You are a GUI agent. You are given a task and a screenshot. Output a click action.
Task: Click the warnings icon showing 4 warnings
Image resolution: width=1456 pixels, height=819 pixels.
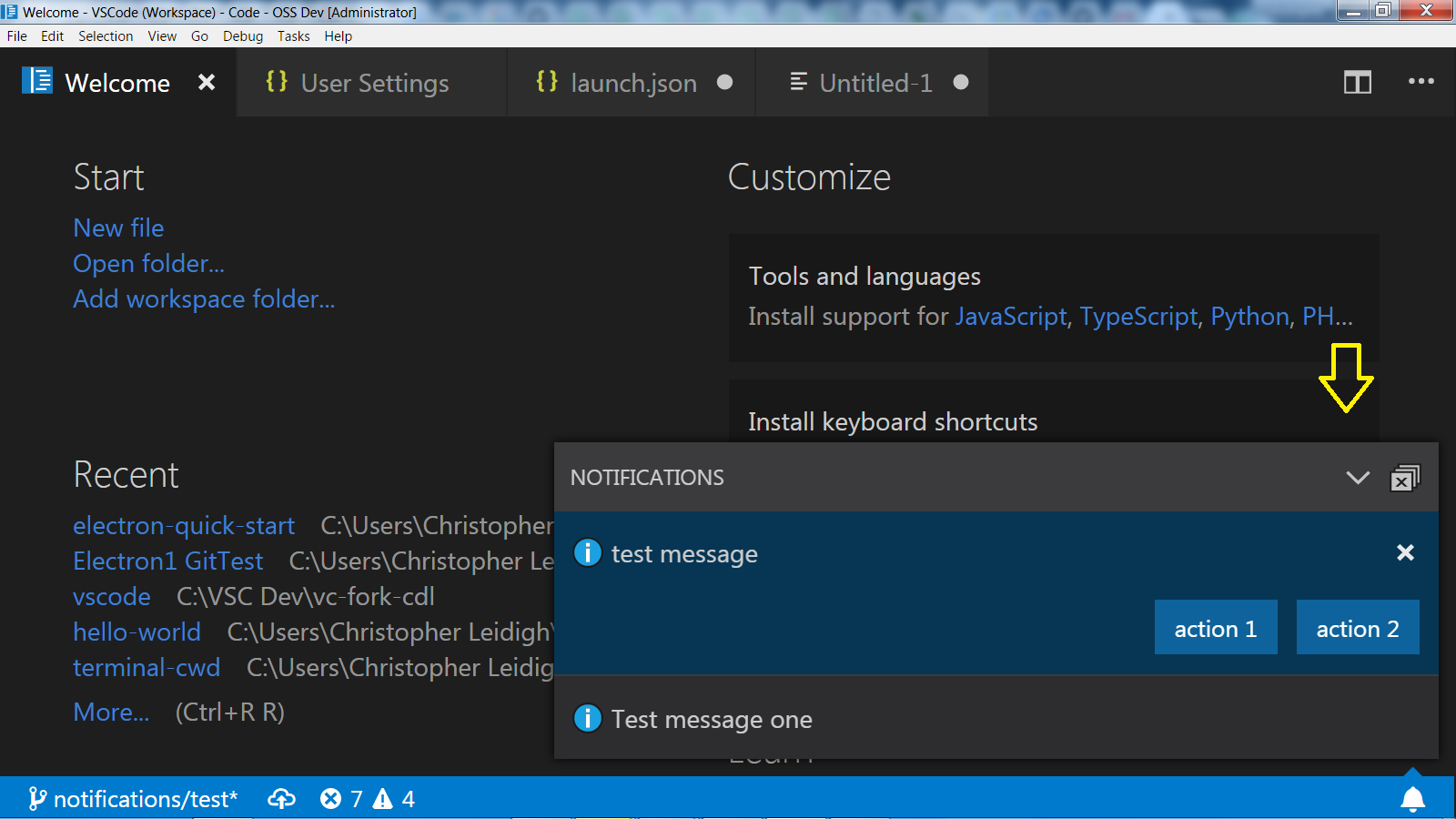391,799
